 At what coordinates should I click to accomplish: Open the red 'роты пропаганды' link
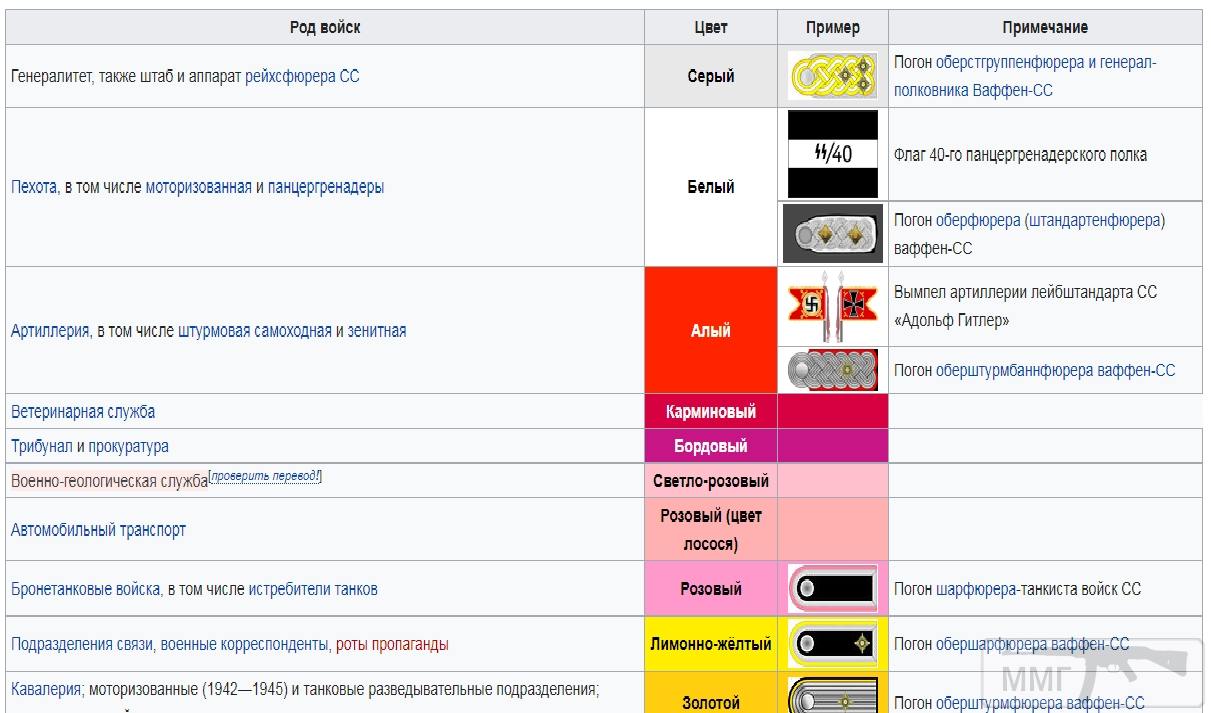(392, 644)
